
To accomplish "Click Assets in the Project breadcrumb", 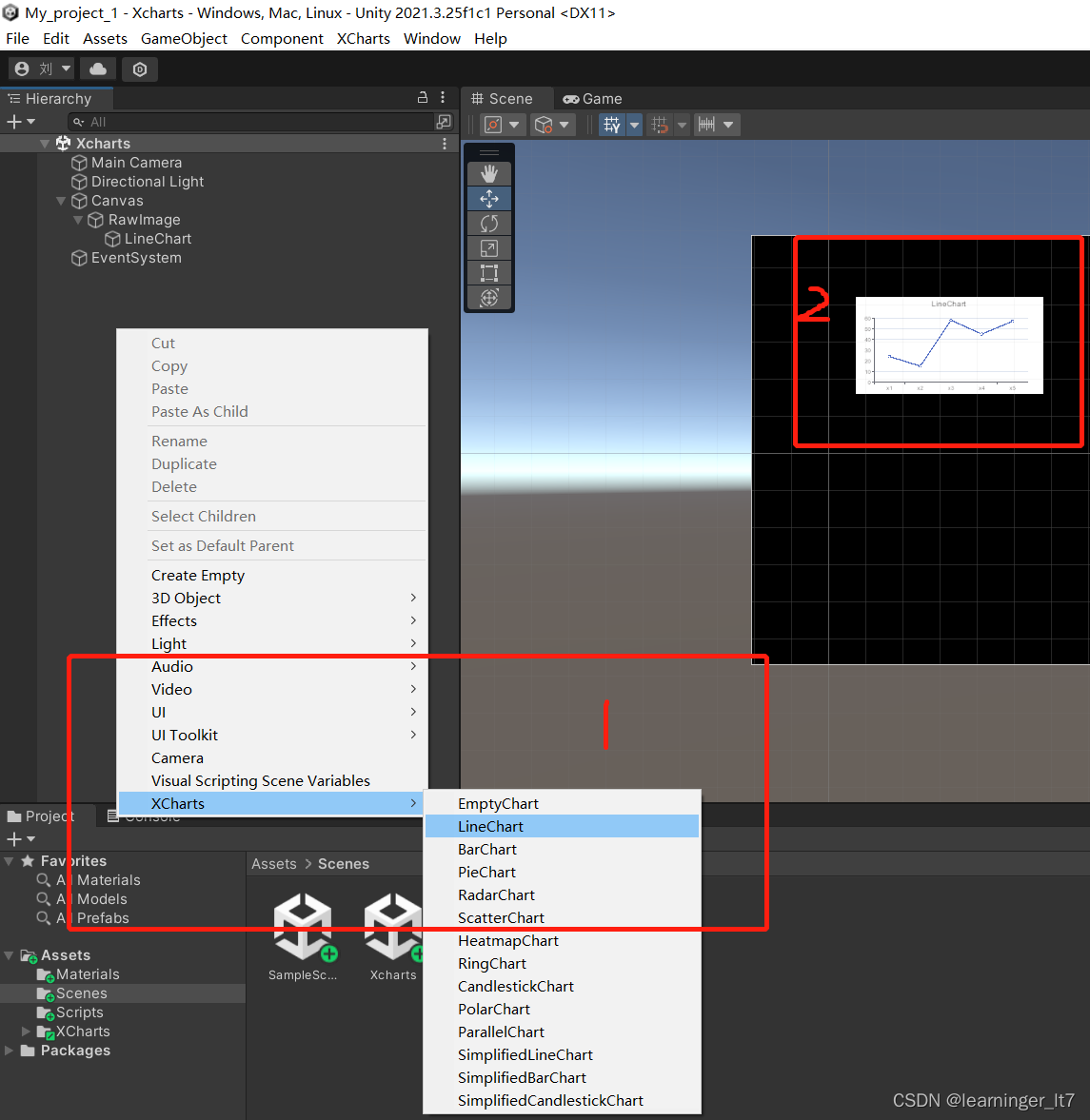I will point(274,864).
